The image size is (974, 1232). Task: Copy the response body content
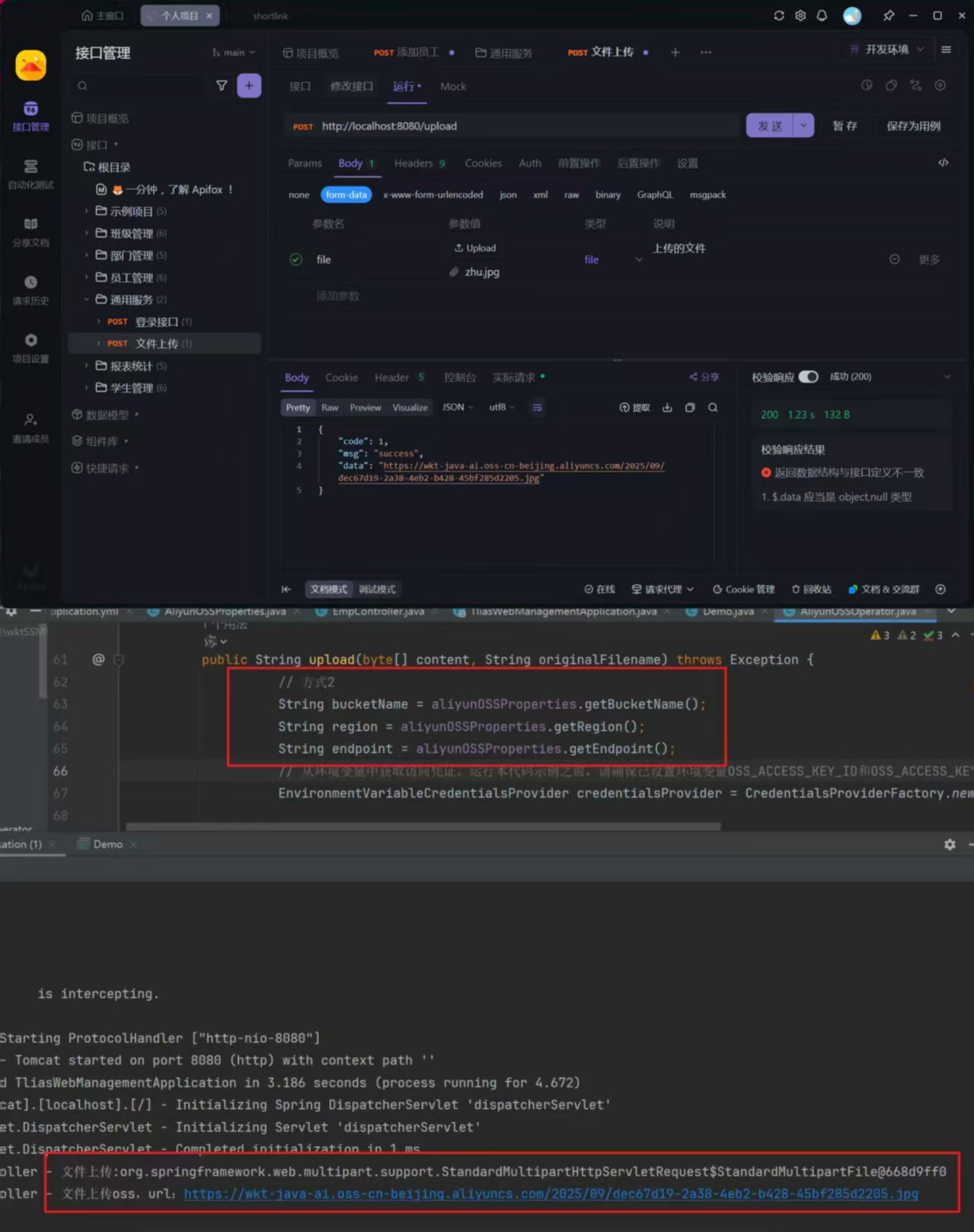(690, 408)
